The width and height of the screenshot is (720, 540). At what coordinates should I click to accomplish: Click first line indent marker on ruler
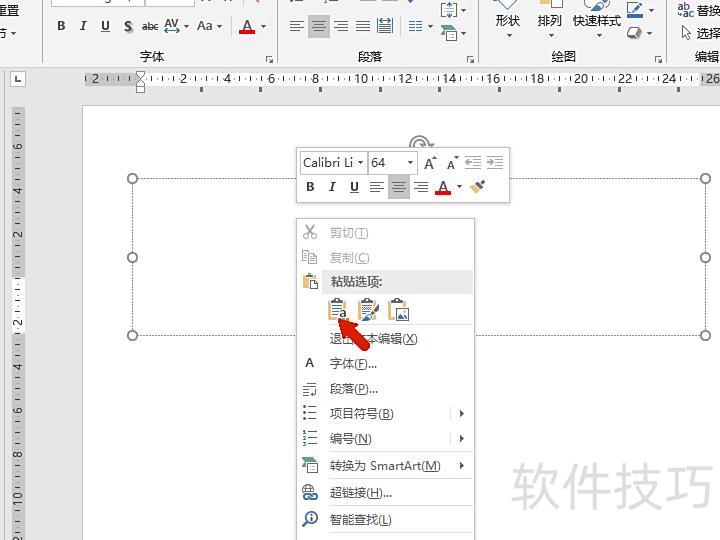click(x=141, y=75)
